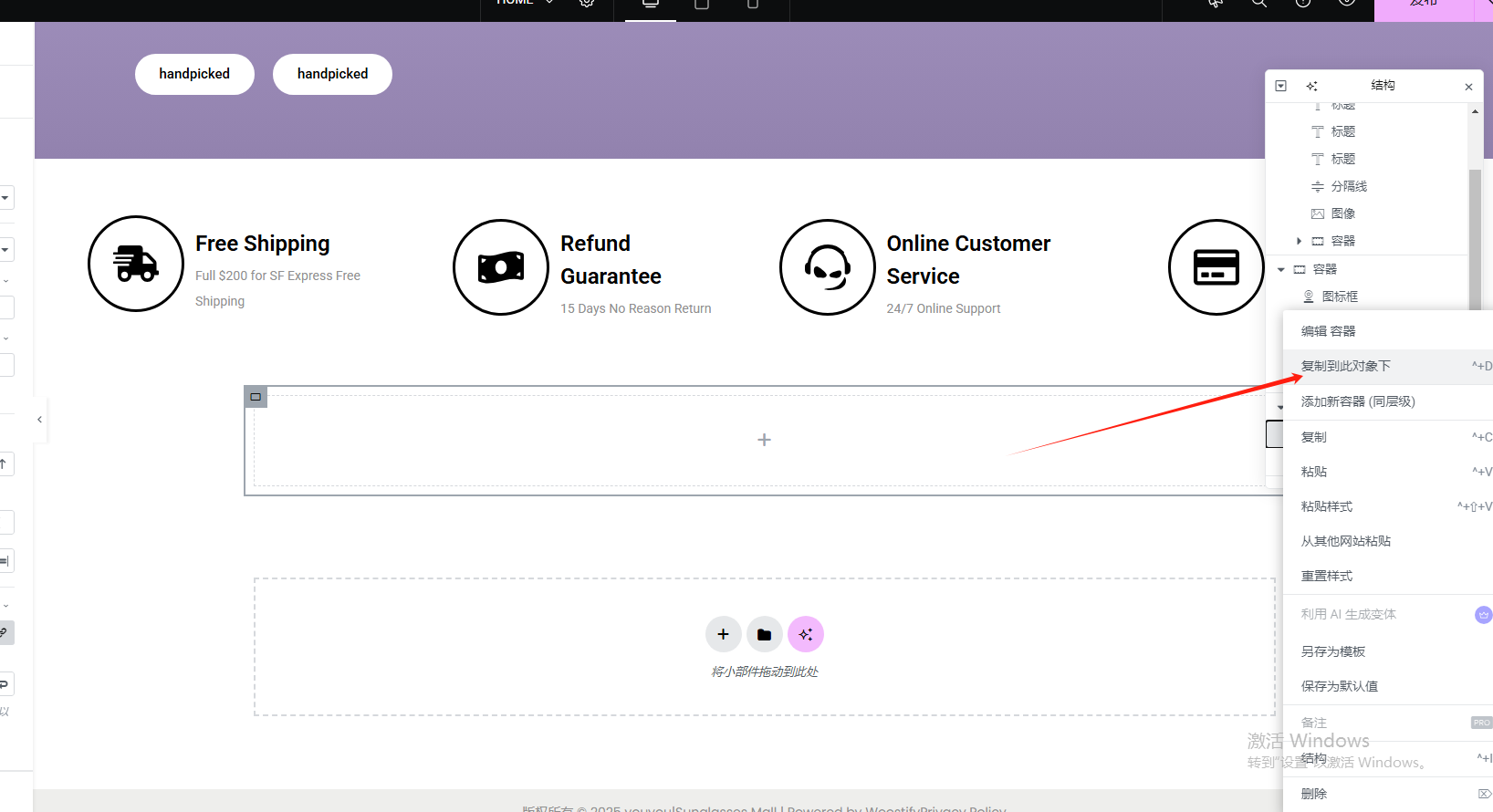The width and height of the screenshot is (1493, 812).
Task: Click the AI sparkle icon in structure panel
Action: [1311, 86]
